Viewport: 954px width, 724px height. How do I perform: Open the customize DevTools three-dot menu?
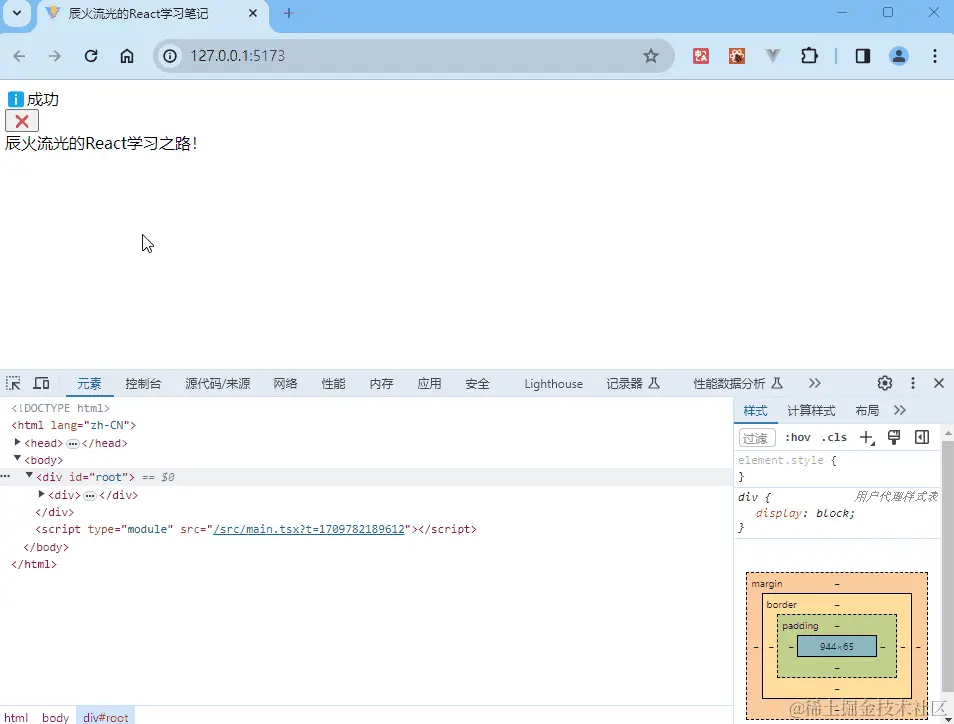coord(913,383)
